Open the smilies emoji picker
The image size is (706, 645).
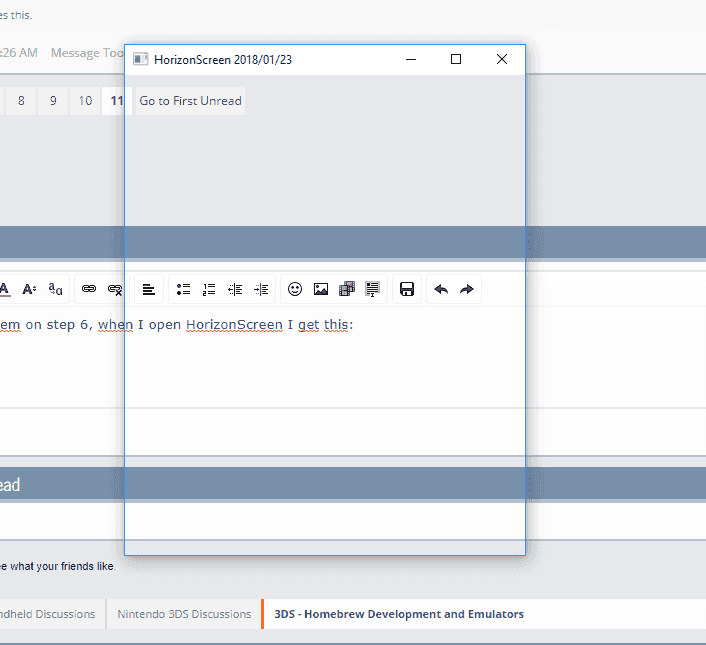(295, 289)
